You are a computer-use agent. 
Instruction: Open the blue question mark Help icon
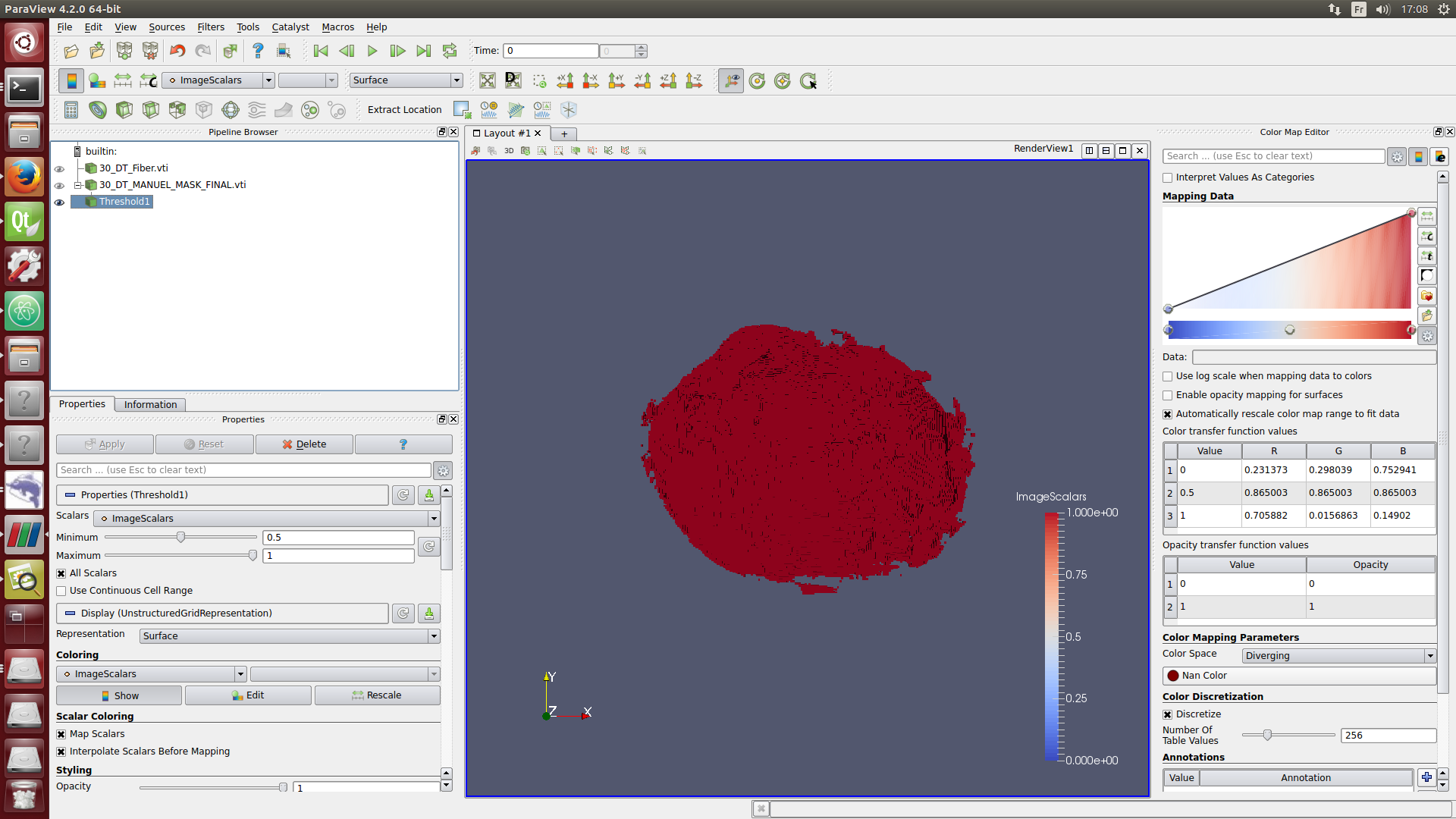point(258,51)
